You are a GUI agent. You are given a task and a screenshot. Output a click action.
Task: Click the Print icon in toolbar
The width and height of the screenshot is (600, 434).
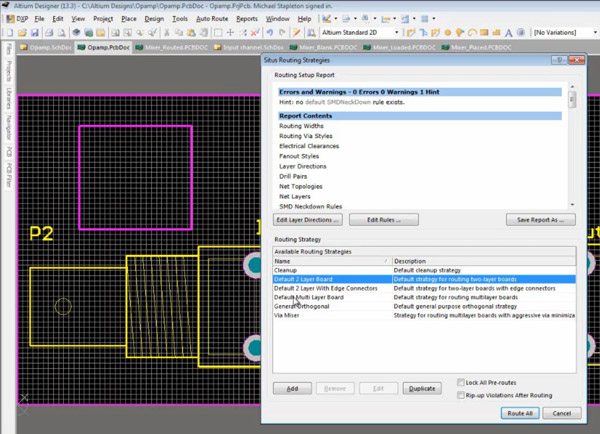[x=49, y=33]
